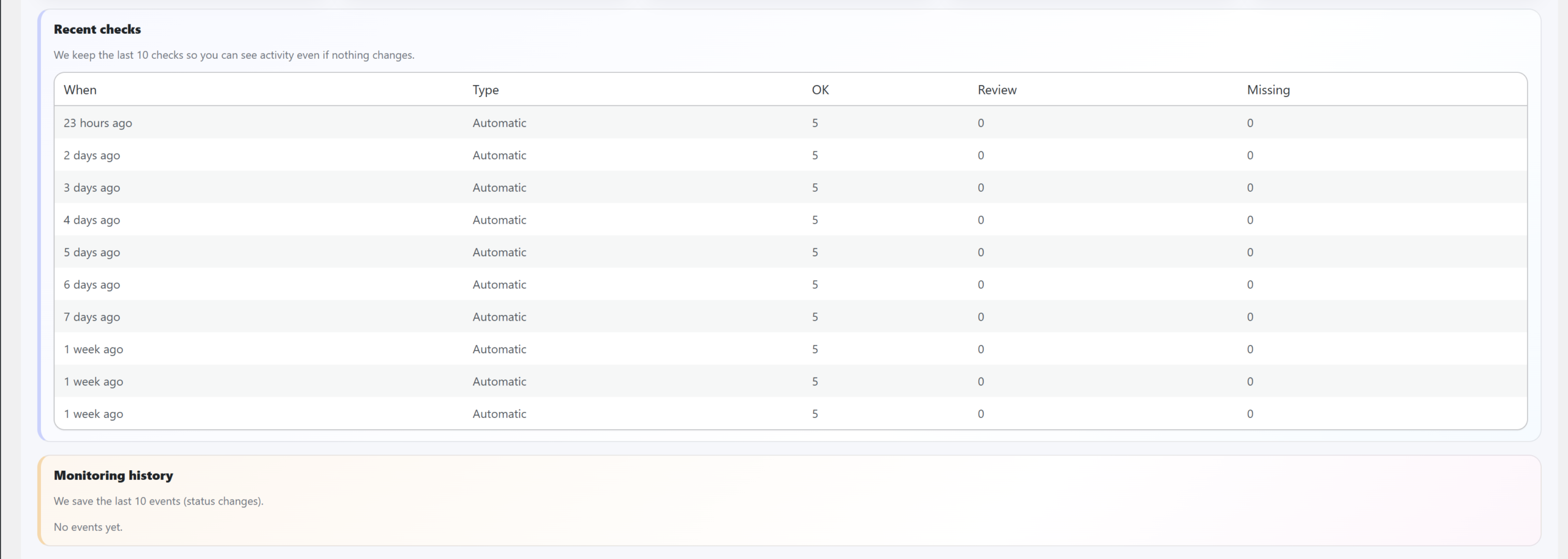The height and width of the screenshot is (559, 1568).
Task: Select the '2 days ago' cell
Action: pos(92,156)
